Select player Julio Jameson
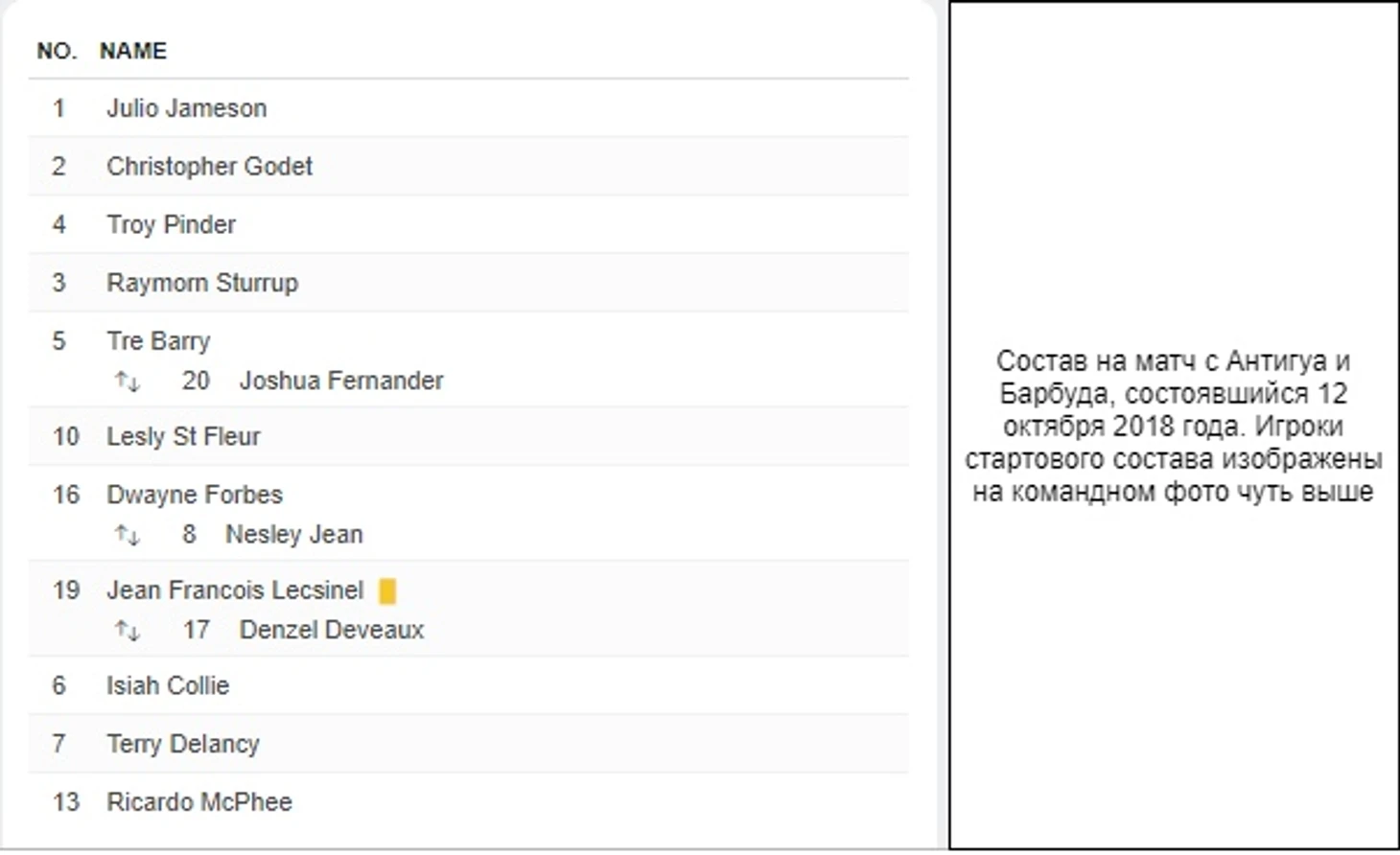Screen dimensions: 1400x855 (186, 108)
